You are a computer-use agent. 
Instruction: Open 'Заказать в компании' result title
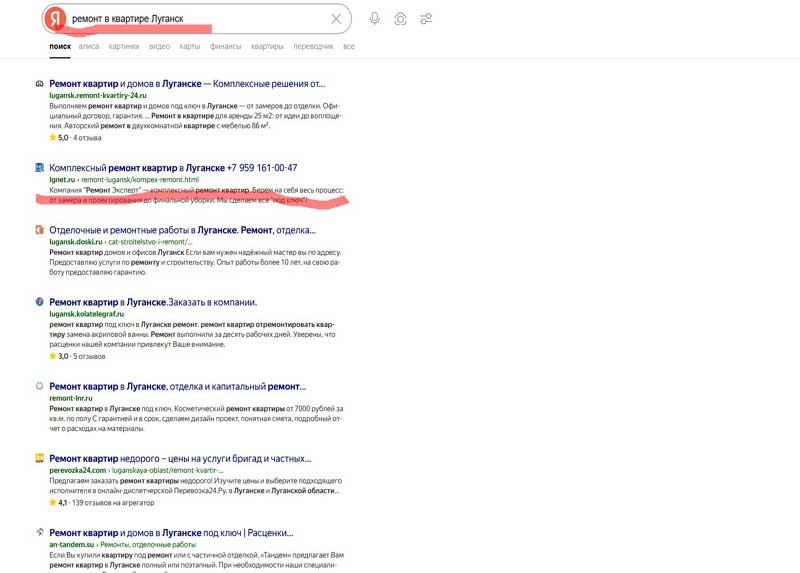coord(153,302)
